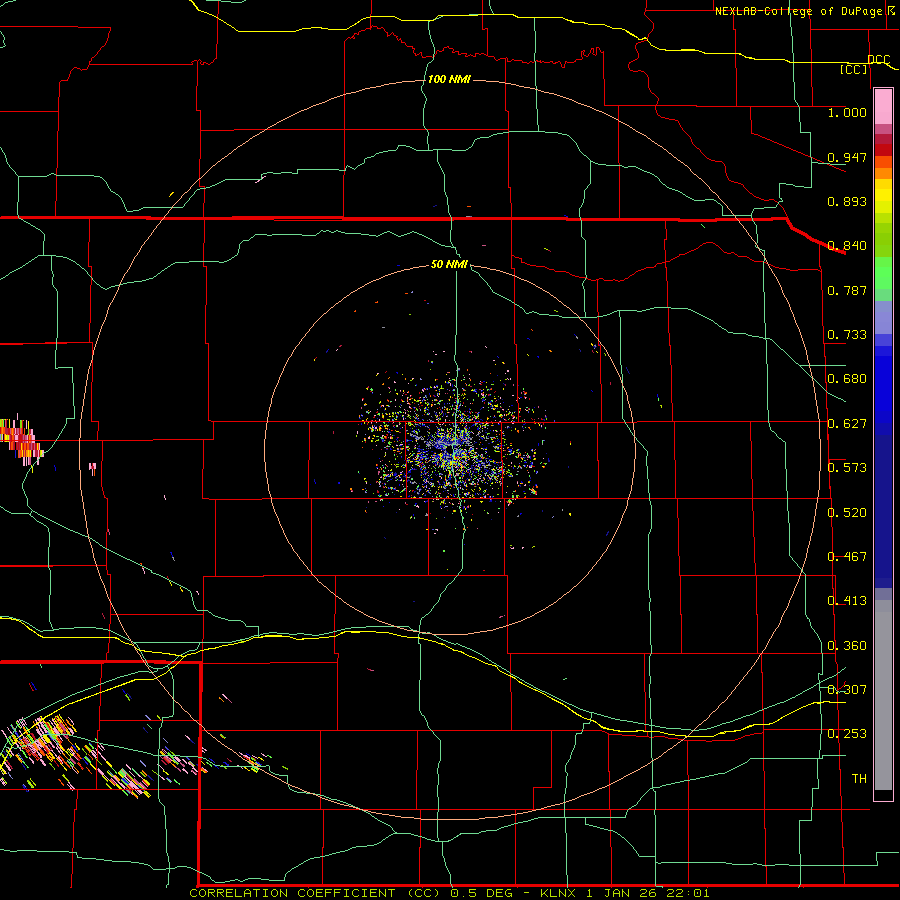
Task: Click the 100 NMI range ring label
Action: coord(449,79)
